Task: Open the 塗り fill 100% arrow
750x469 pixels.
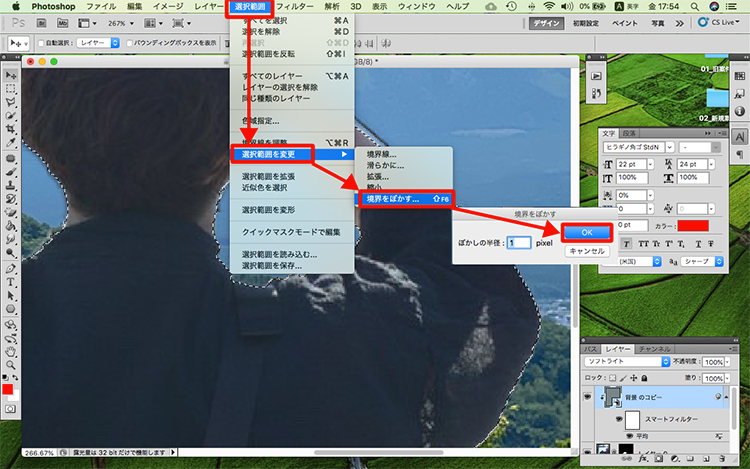Action: tap(728, 378)
